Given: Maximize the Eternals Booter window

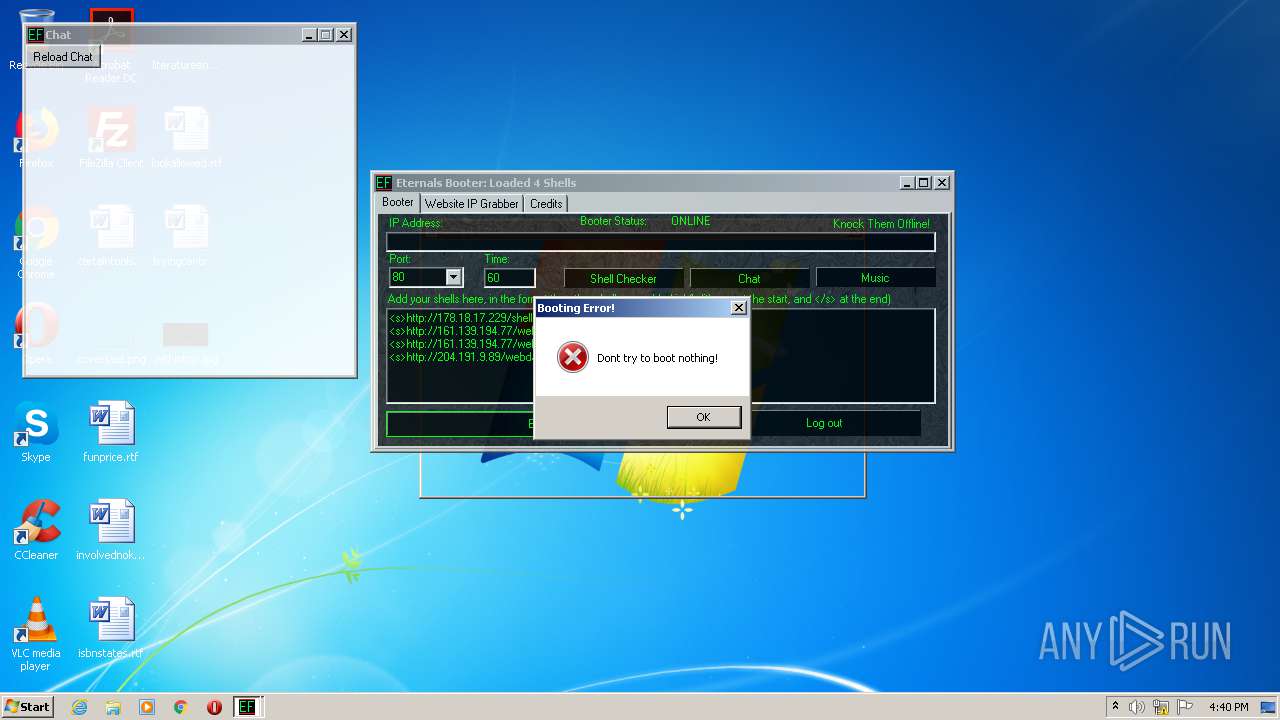Looking at the screenshot, I should (x=924, y=182).
